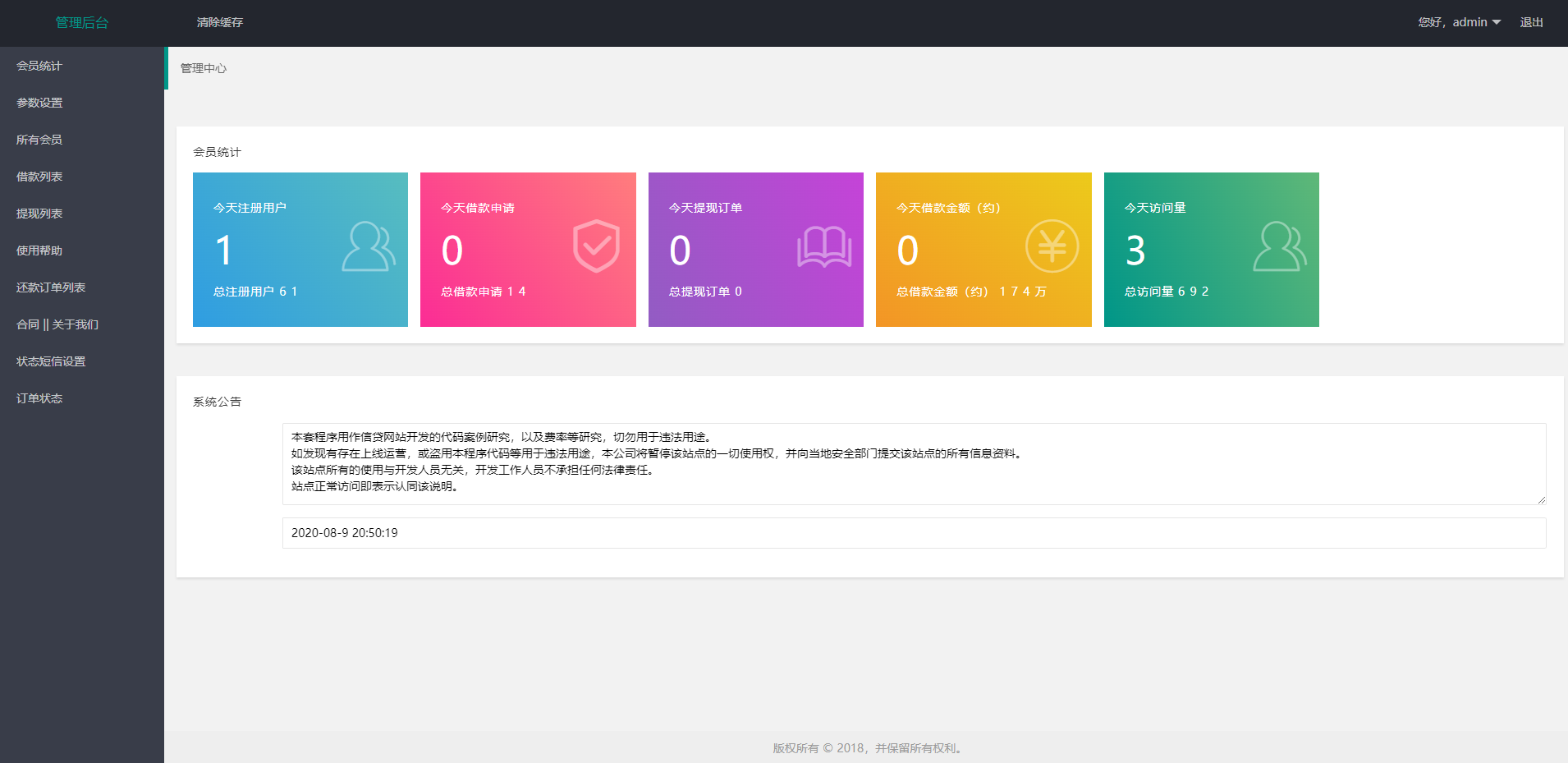
Task: Select 使用帮助 from the sidebar
Action: 39,250
